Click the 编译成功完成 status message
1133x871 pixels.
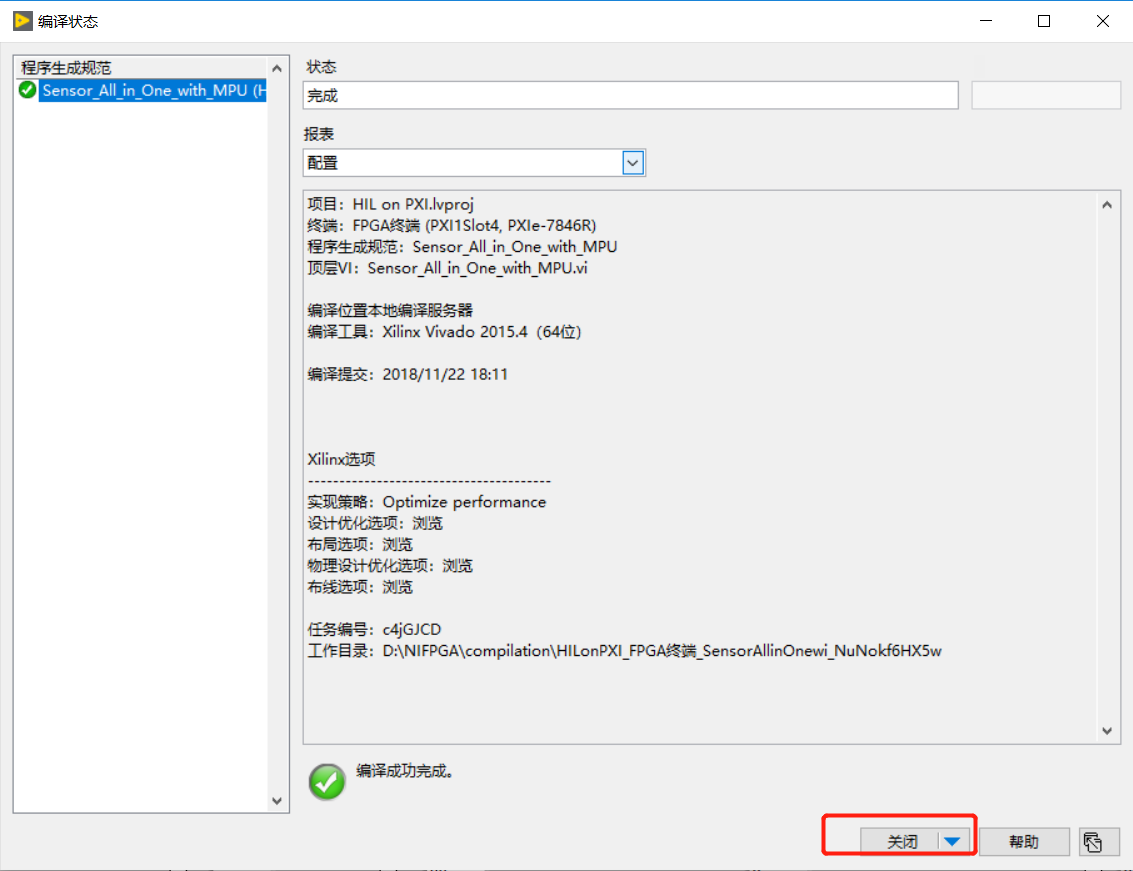405,771
